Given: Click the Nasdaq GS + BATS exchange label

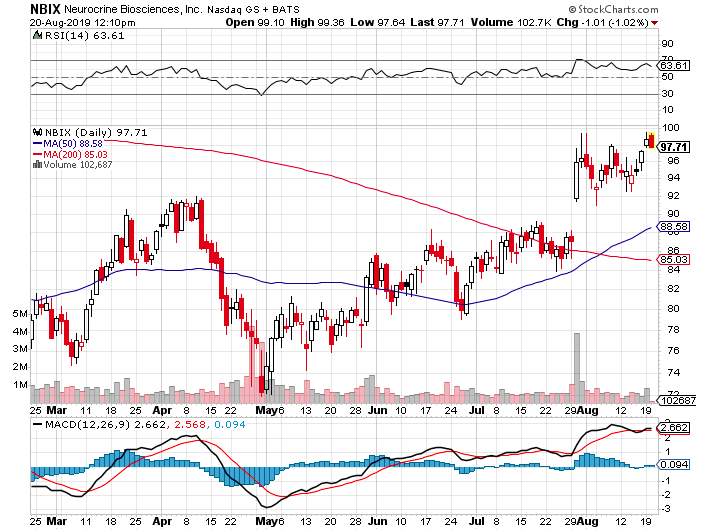Looking at the screenshot, I should pos(253,9).
